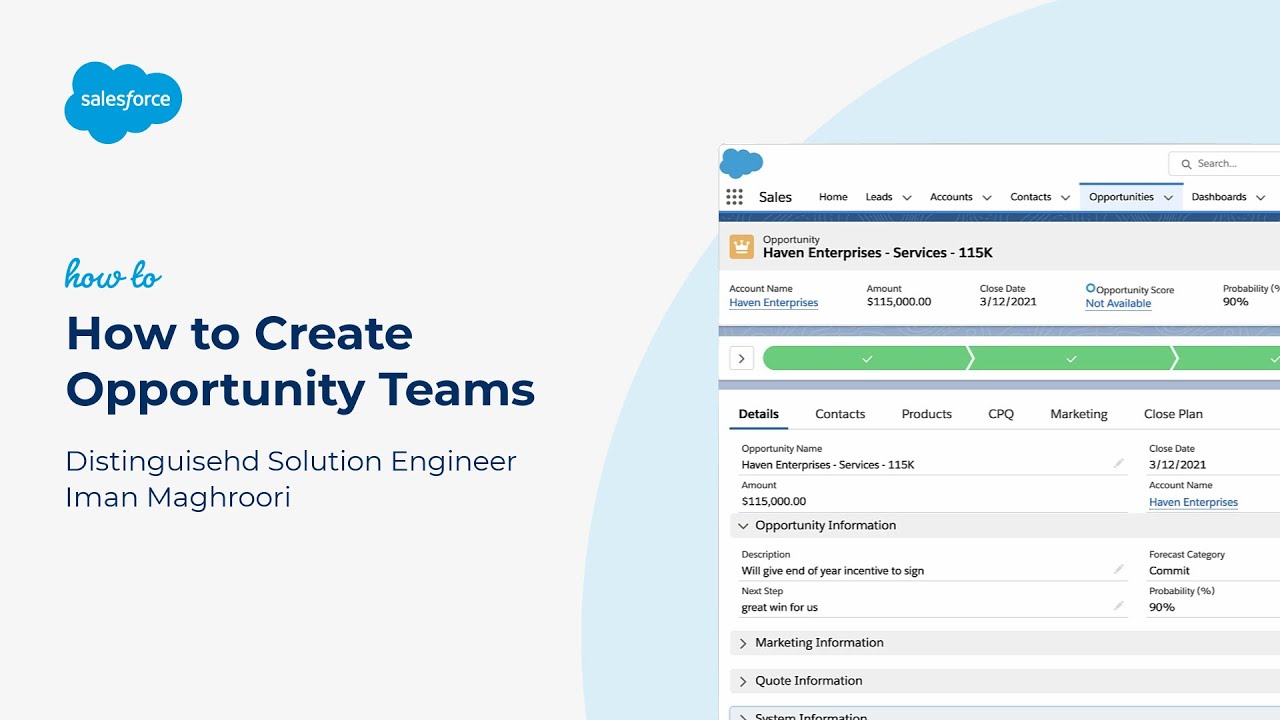Click the 90% value under Probability (%) field
Image resolution: width=1280 pixels, height=720 pixels.
coord(1162,607)
